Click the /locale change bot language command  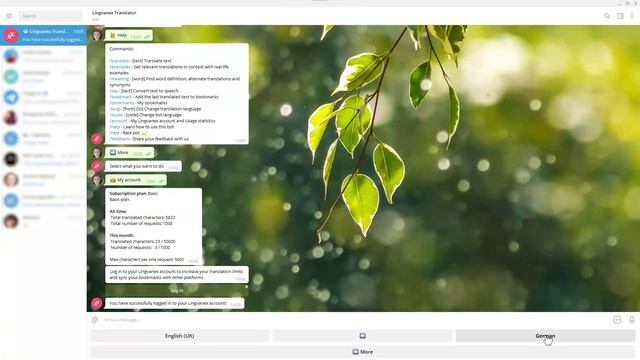pos(116,115)
